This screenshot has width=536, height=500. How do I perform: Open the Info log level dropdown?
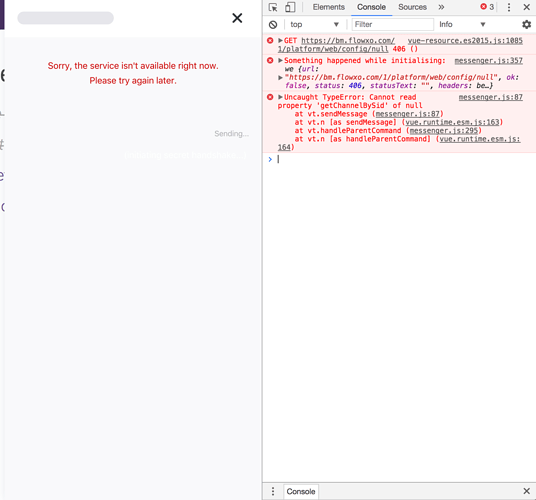(x=462, y=25)
